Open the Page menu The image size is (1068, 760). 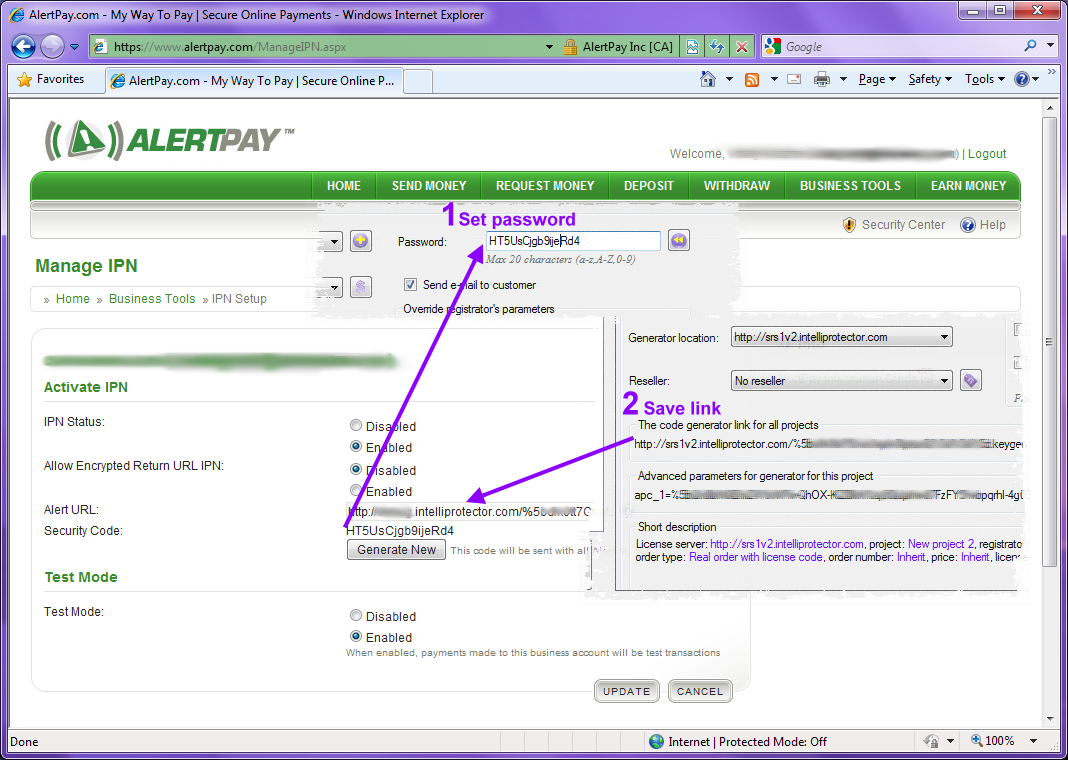tap(877, 79)
